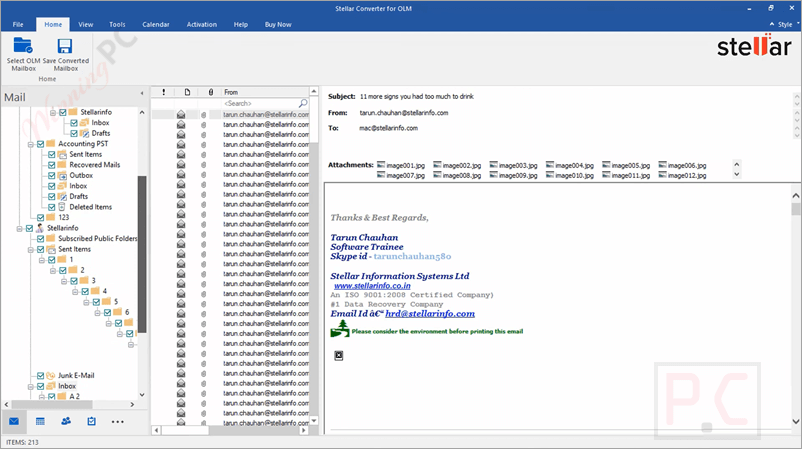Click Stellarinfo user profile icon
802x449 pixels.
pos(40,228)
